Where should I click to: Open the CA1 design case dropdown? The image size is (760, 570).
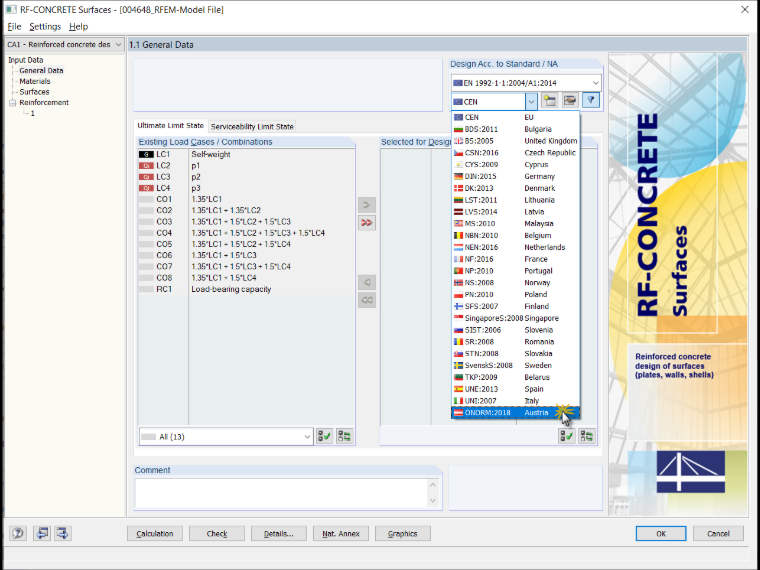64,45
